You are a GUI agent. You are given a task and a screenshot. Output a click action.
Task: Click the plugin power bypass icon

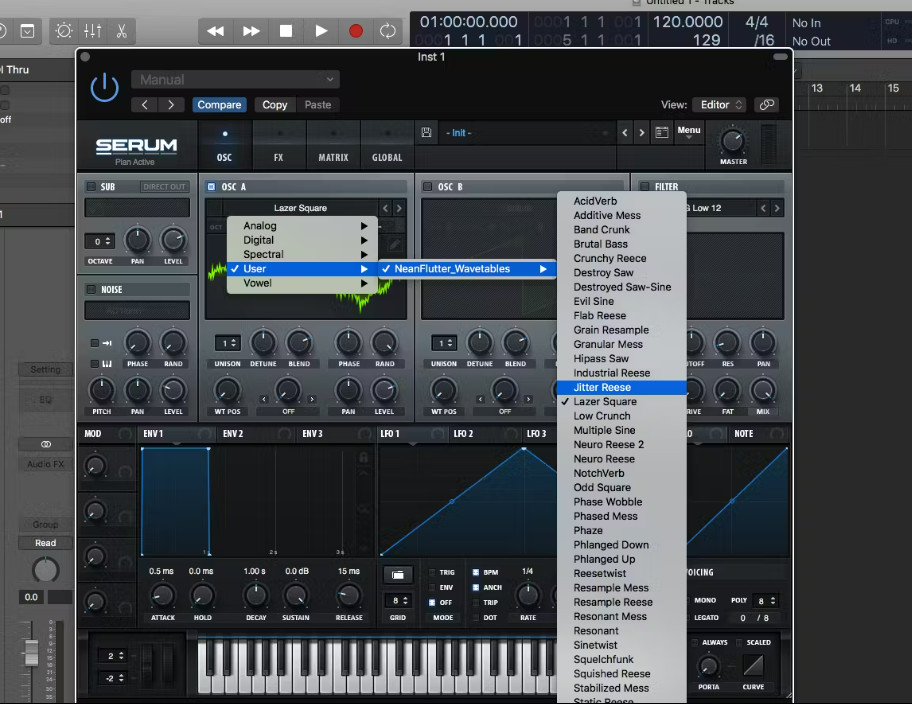pos(104,88)
